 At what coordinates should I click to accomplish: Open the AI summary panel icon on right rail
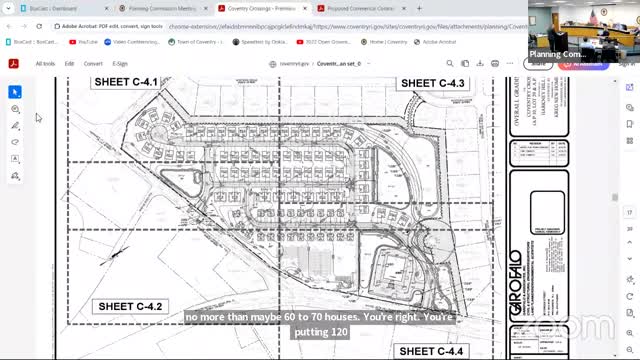pos(629,87)
